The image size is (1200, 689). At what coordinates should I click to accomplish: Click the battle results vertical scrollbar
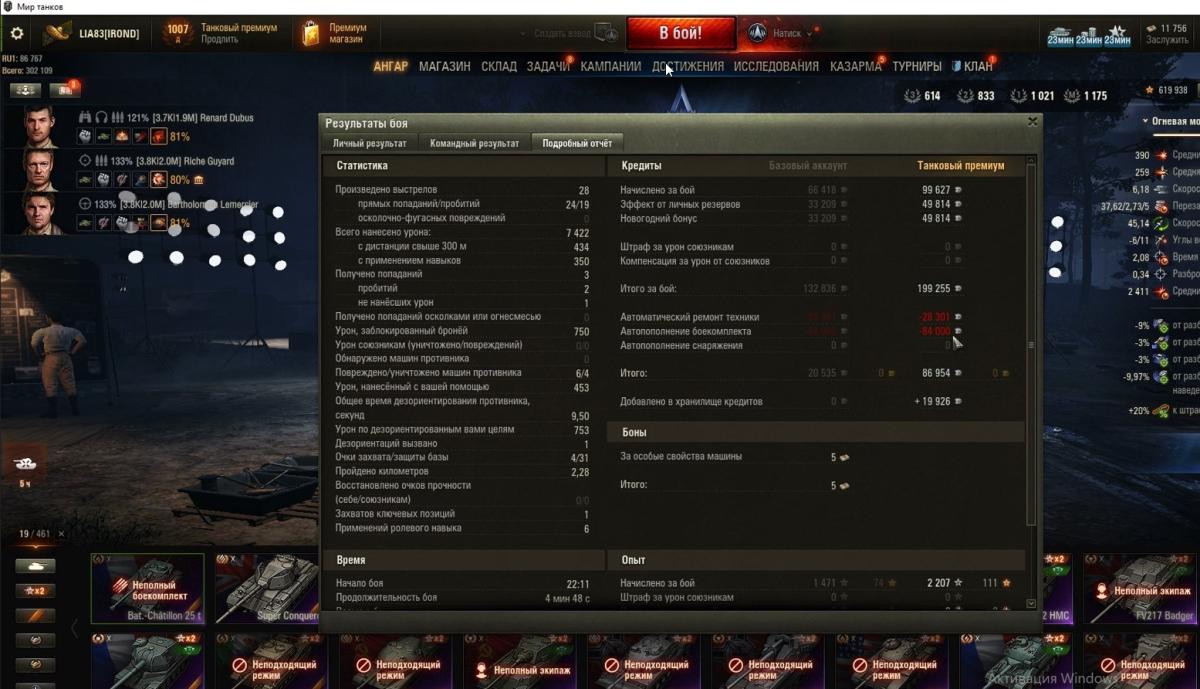click(1031, 345)
